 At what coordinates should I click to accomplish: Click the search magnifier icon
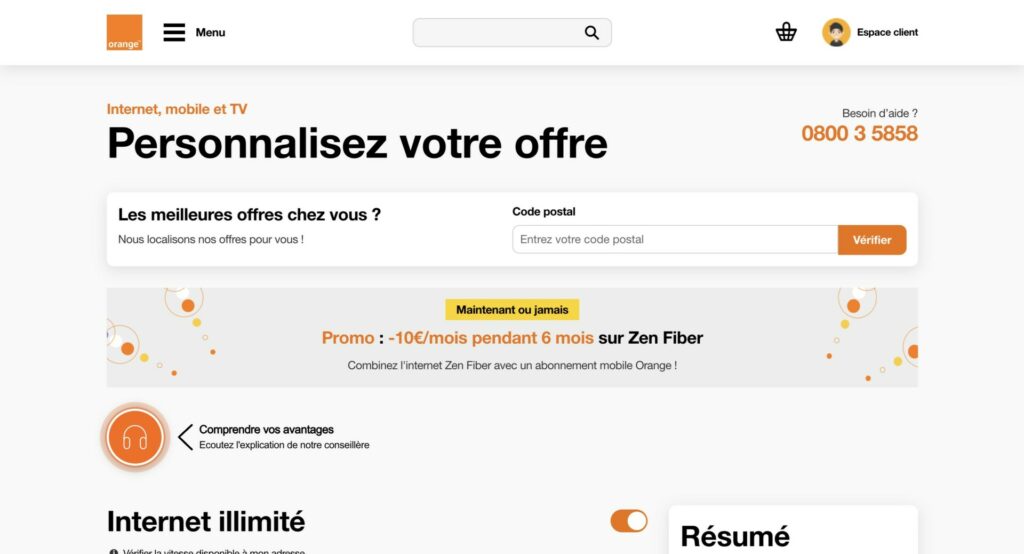coord(592,33)
